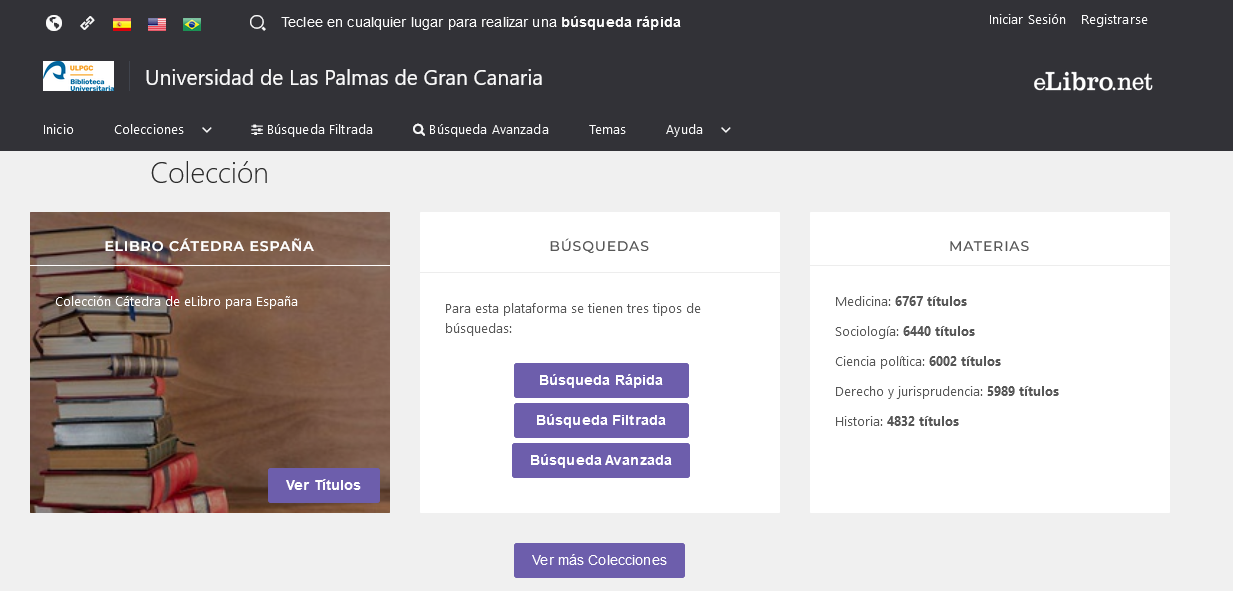Open Búsqueda Avanzada from navigation bar
This screenshot has height=591, width=1233.
481,129
